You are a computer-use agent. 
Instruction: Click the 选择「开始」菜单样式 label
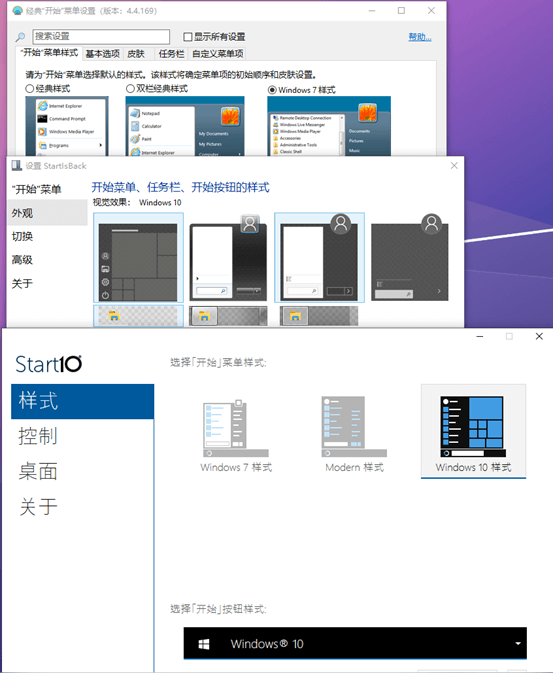[218, 363]
